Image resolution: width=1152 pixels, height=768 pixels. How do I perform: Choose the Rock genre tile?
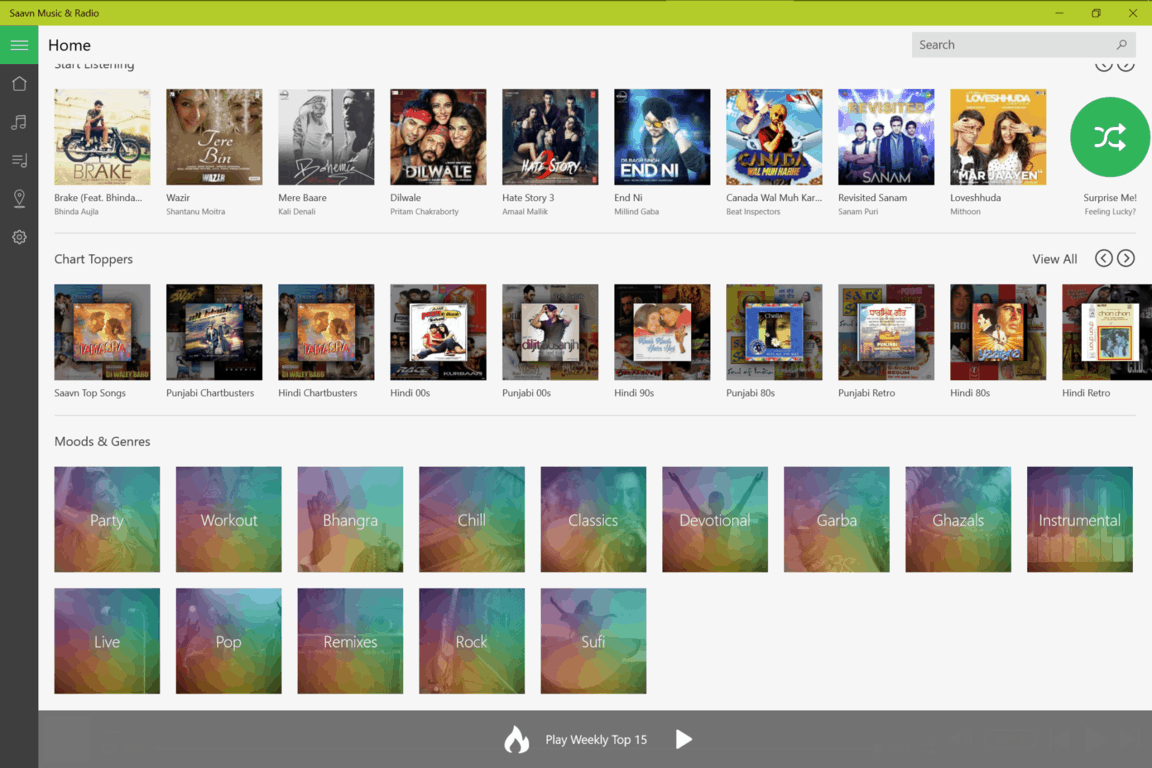point(472,641)
